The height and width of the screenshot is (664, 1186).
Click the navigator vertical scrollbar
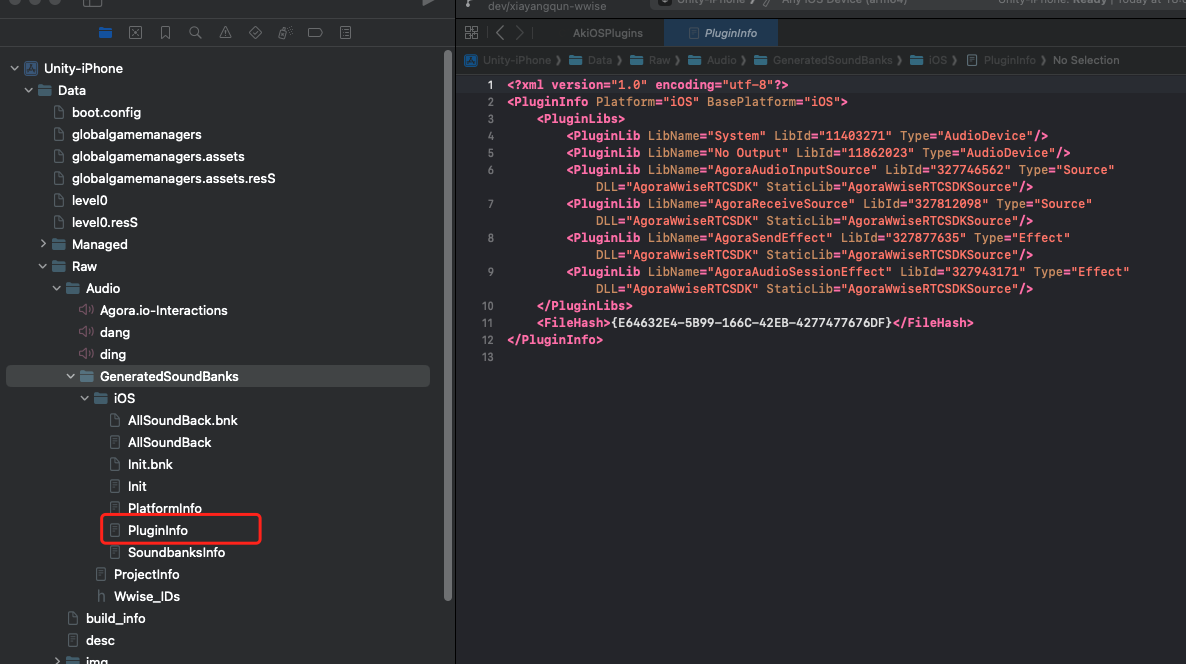[448, 325]
